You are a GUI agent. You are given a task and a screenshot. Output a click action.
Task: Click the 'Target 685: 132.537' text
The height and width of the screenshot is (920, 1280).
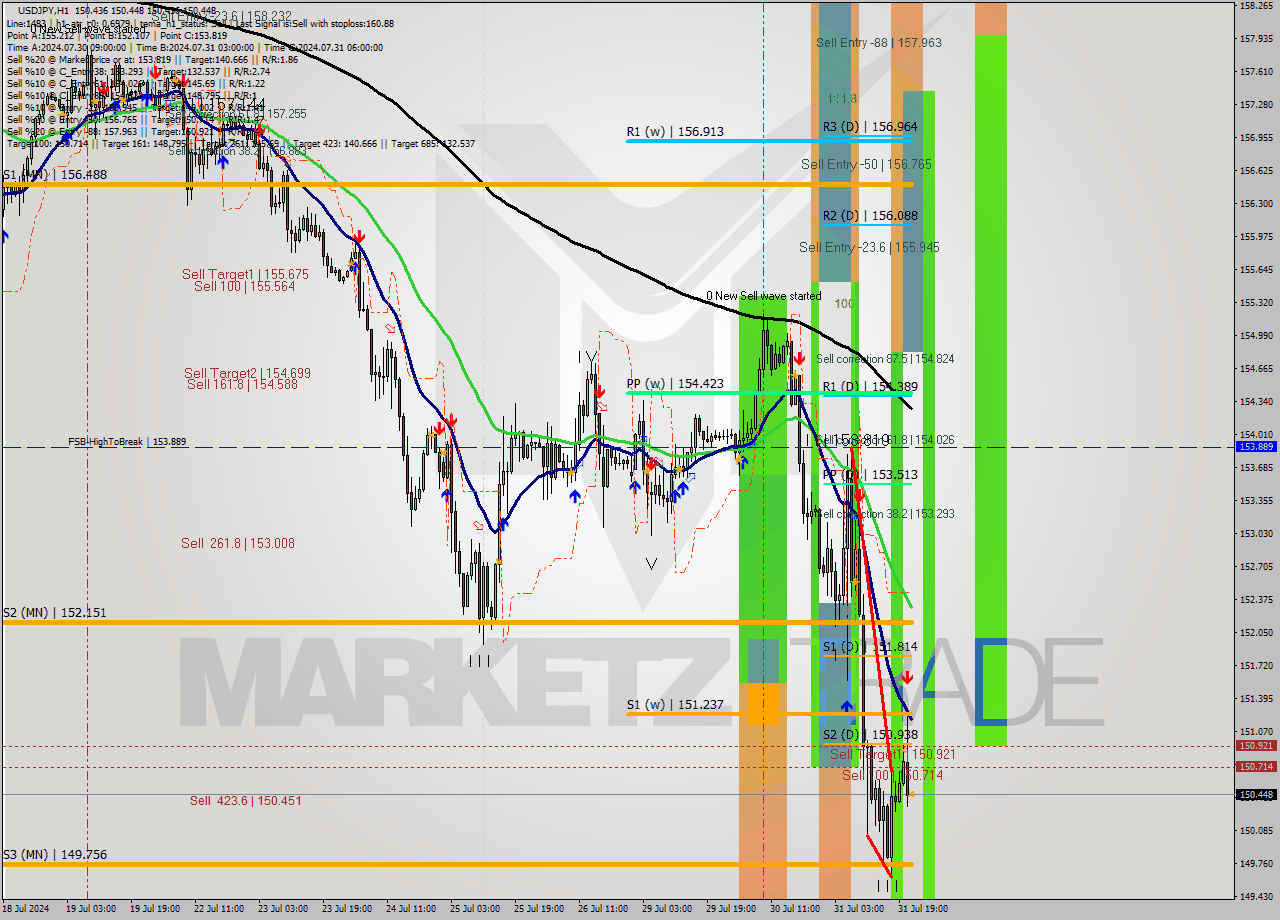click(433, 143)
